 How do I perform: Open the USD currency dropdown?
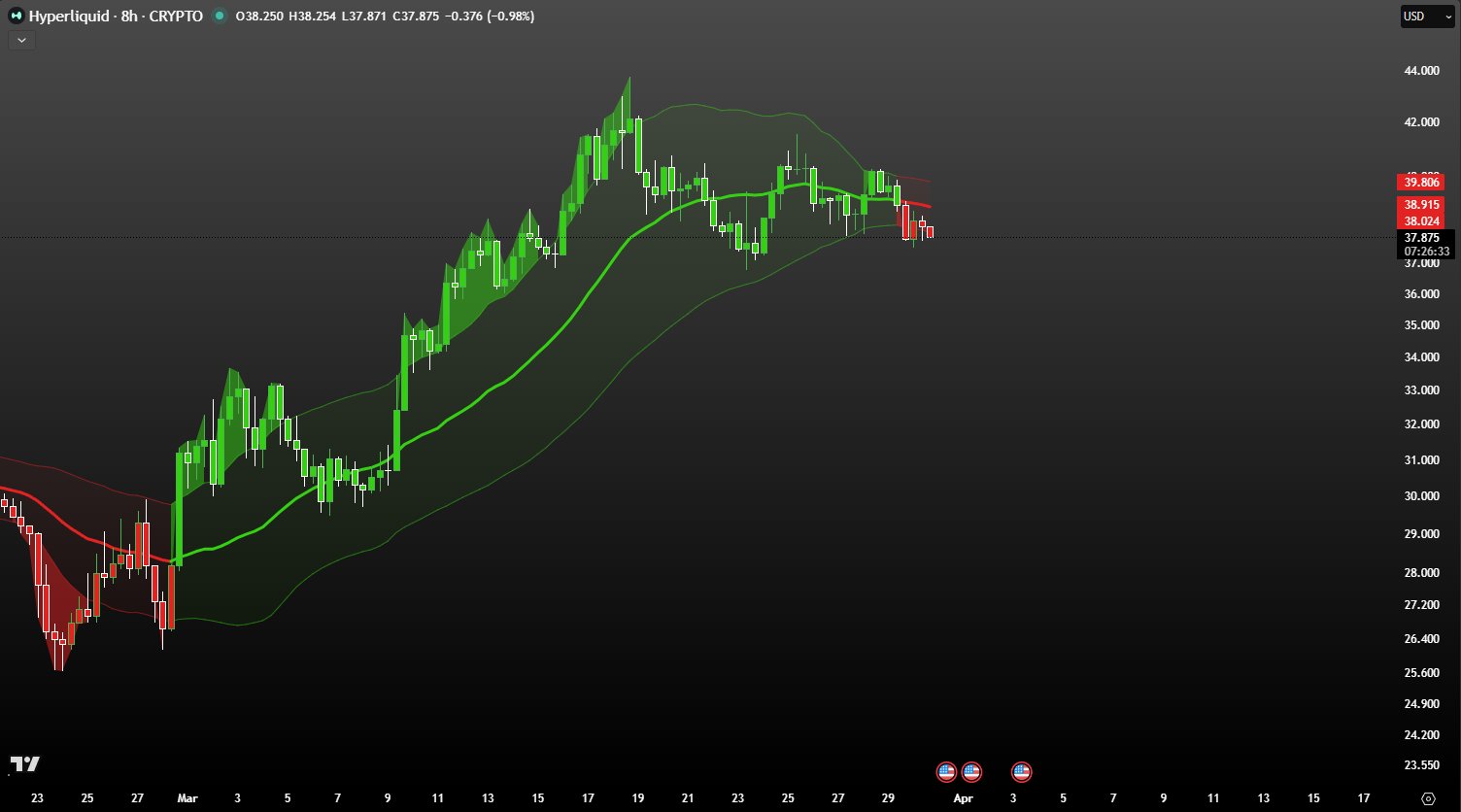pyautogui.click(x=1427, y=17)
